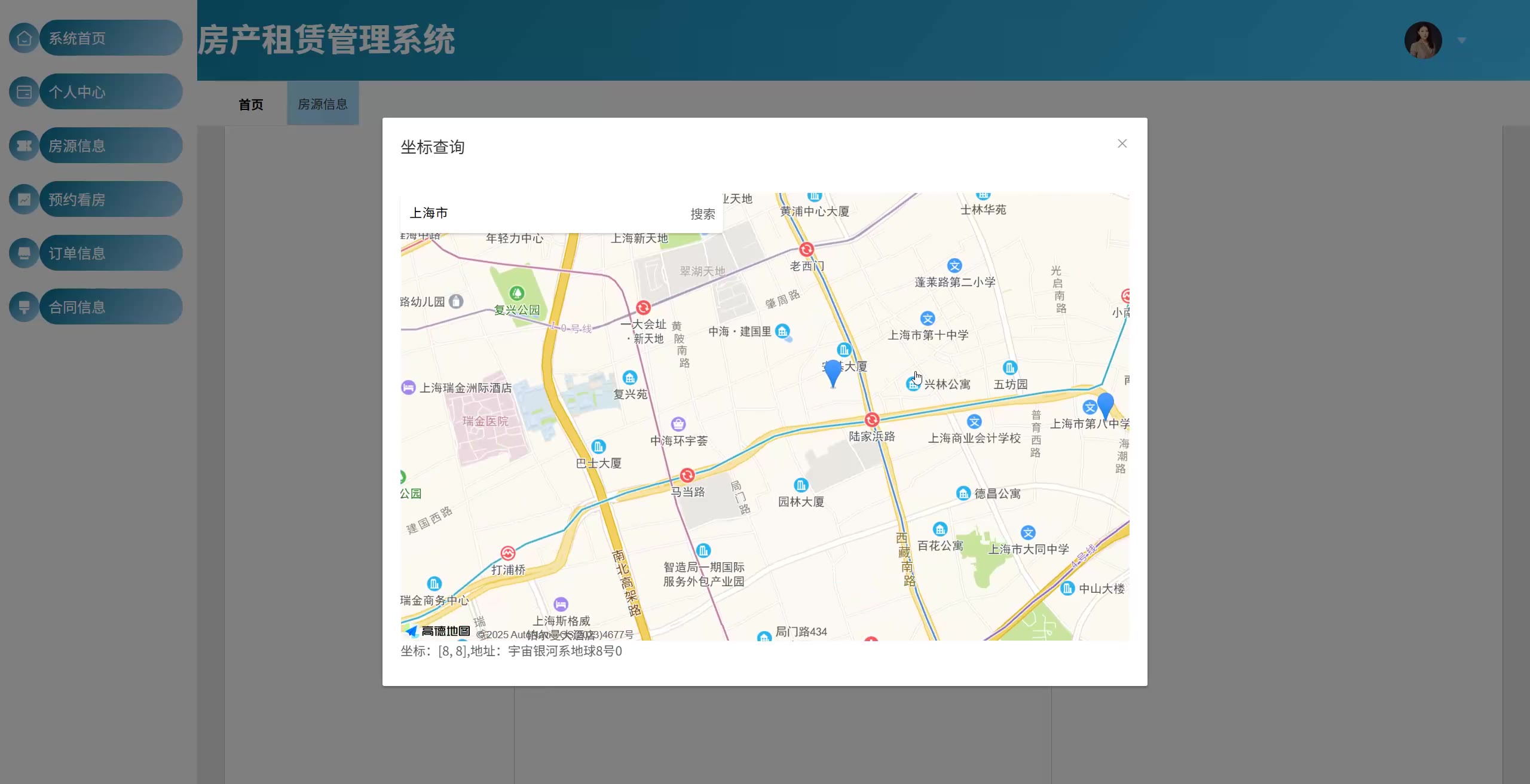Image resolution: width=1530 pixels, height=784 pixels.
Task: Click the user avatar photo
Action: (1422, 41)
